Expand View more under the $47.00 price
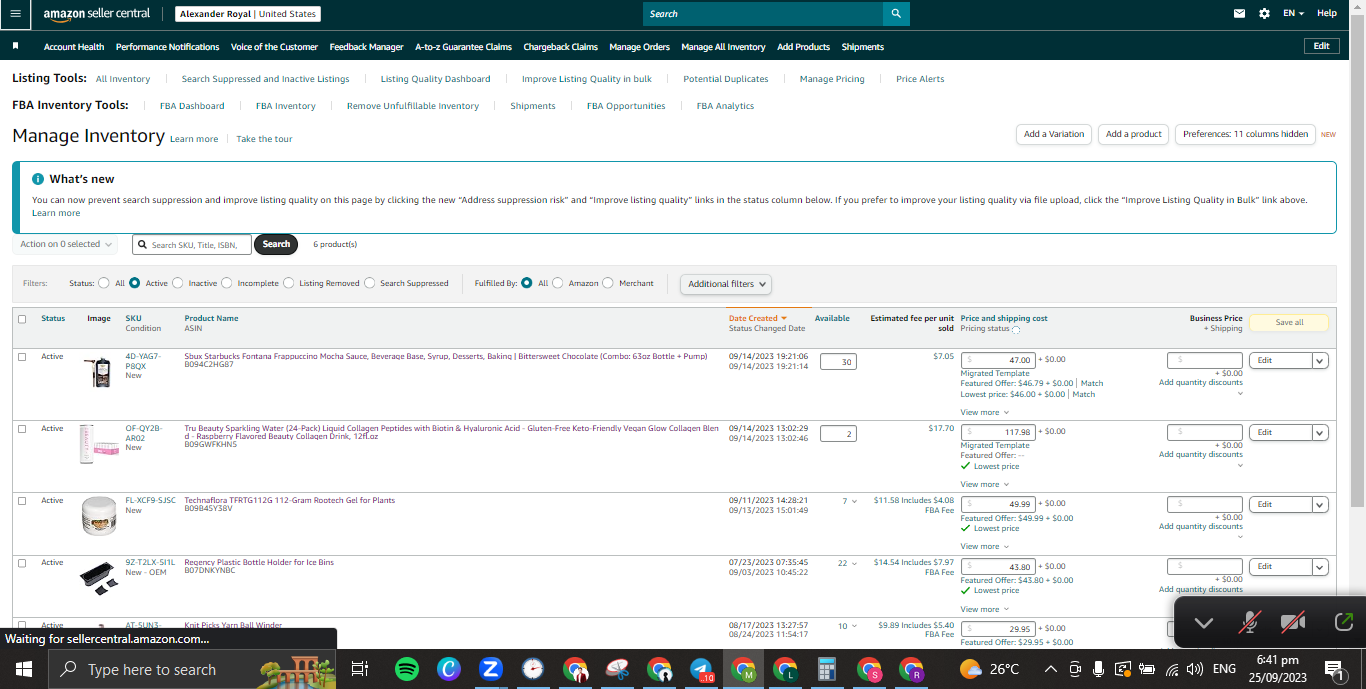Image resolution: width=1366 pixels, height=689 pixels. pyautogui.click(x=984, y=412)
